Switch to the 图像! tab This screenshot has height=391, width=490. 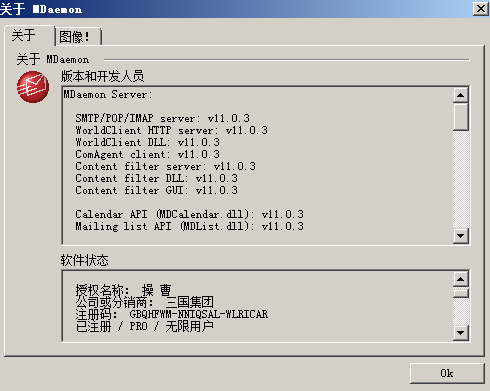tap(78, 36)
